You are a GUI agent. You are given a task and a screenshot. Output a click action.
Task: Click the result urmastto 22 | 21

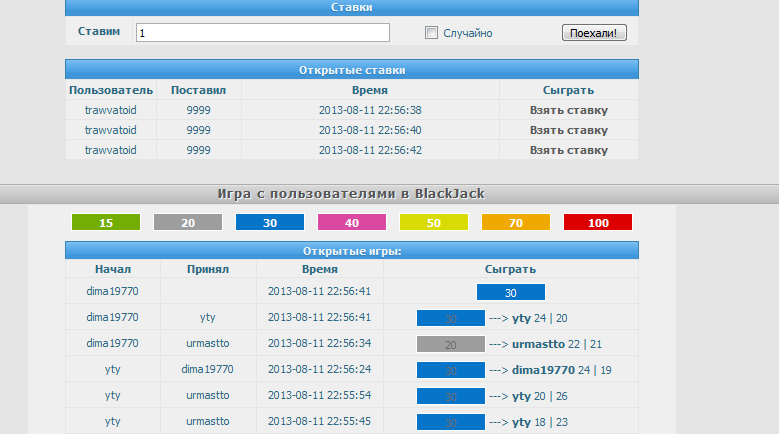click(557, 344)
